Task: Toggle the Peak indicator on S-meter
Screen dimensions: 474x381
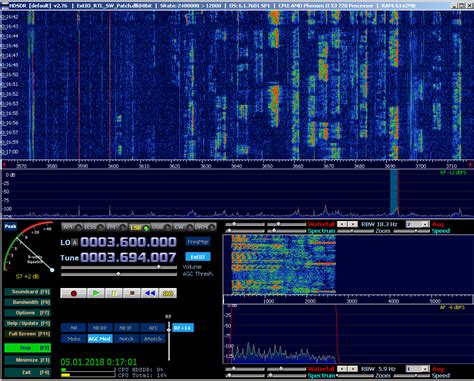Action: point(10,226)
